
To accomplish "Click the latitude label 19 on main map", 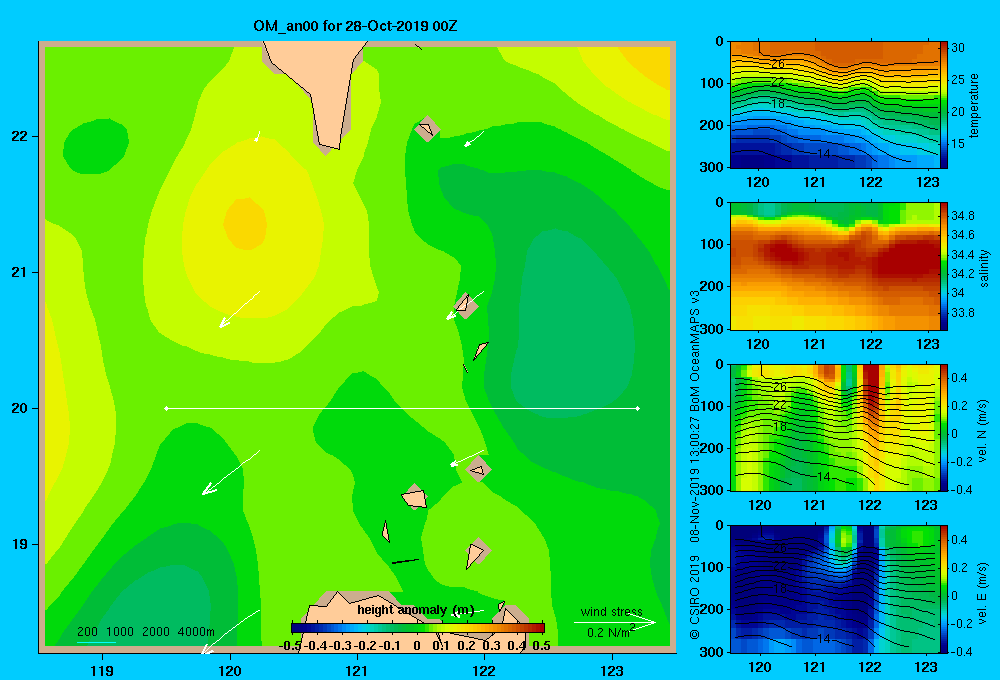I will pos(20,544).
